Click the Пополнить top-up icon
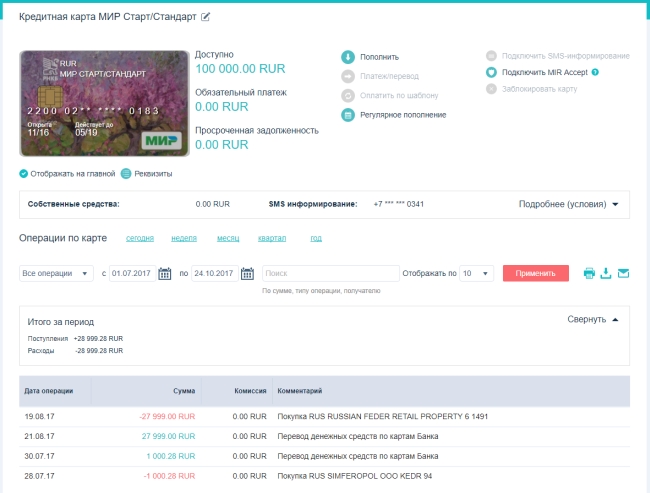Viewport: 650px width, 493px height. click(348, 57)
